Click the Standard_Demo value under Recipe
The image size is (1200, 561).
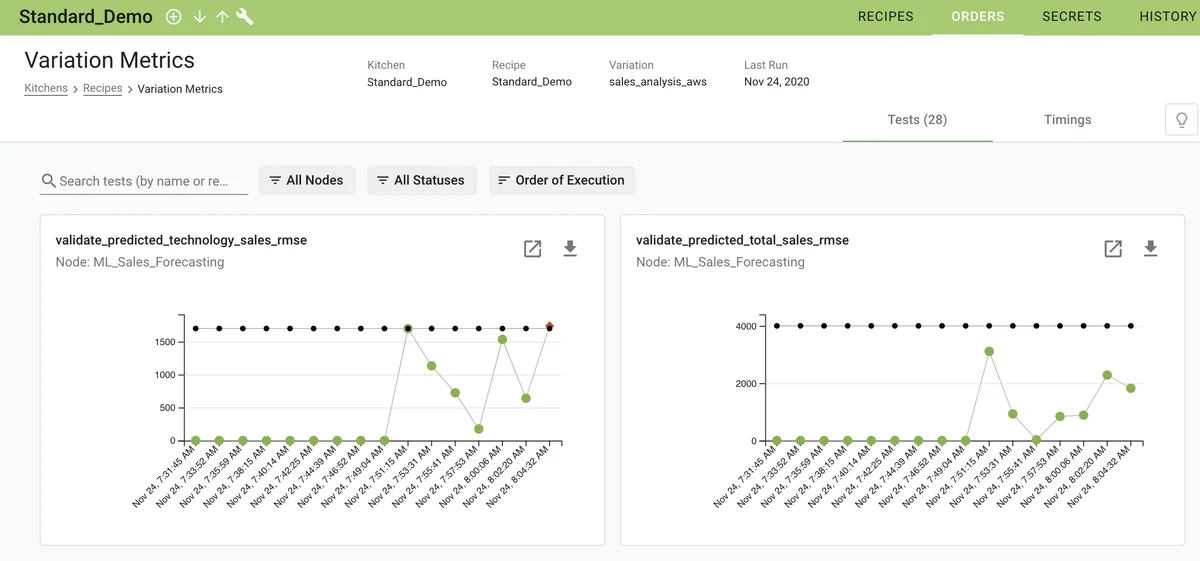point(532,82)
